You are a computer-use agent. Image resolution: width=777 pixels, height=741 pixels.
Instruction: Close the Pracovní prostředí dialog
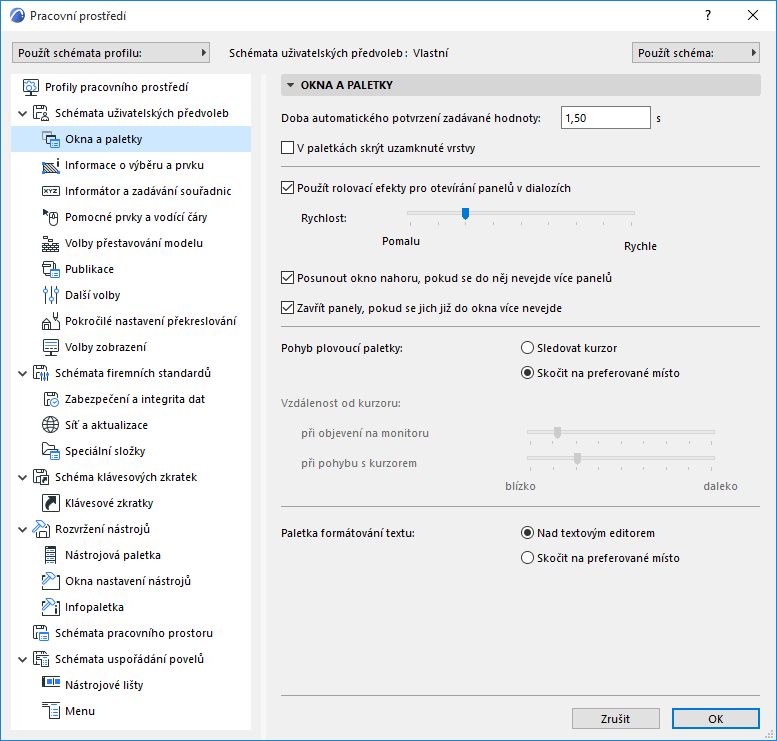point(753,15)
